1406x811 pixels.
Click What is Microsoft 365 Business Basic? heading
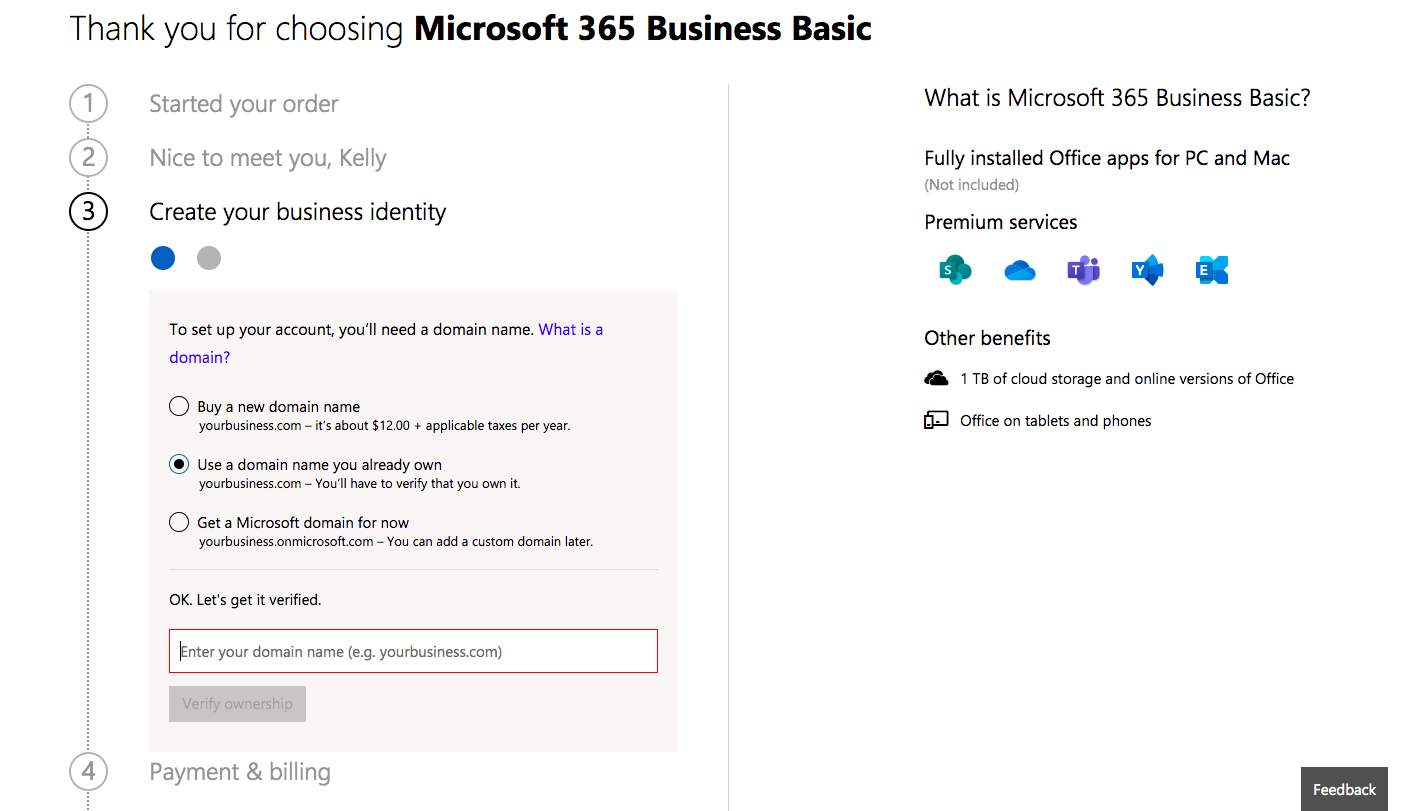(1117, 98)
